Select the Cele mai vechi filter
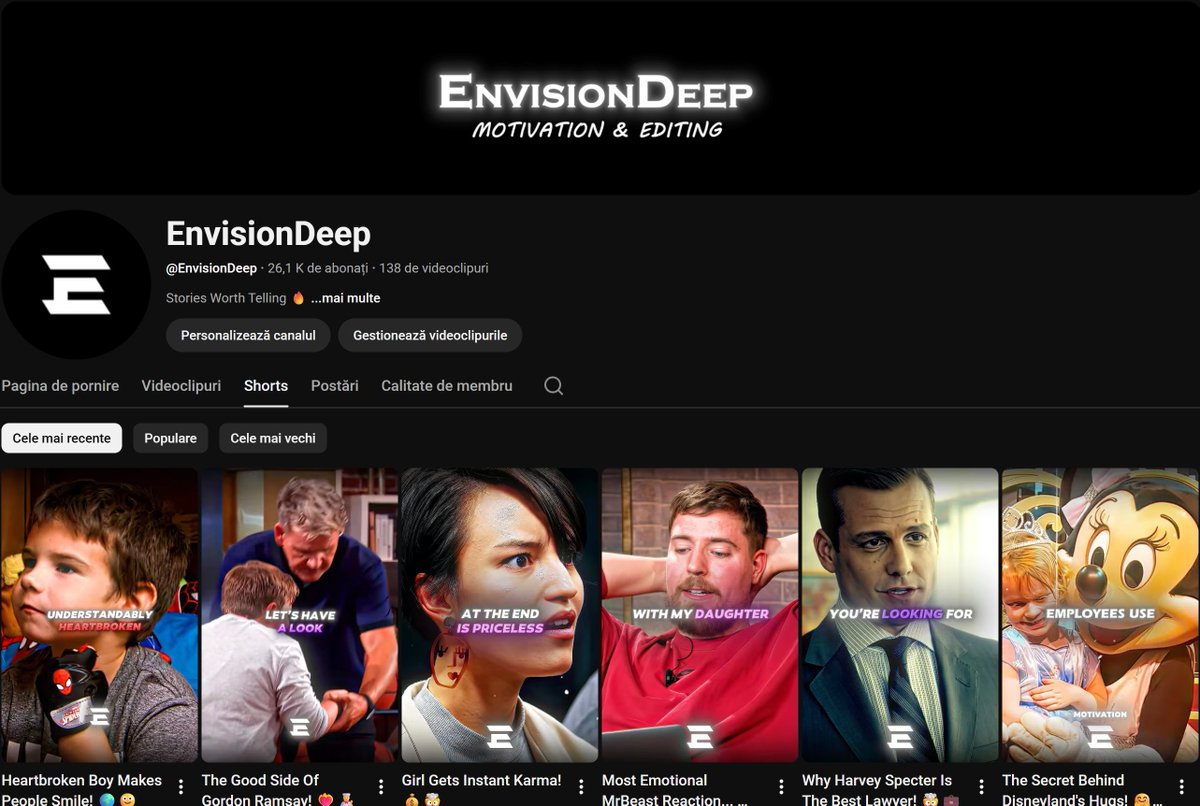1200x806 pixels. (273, 438)
